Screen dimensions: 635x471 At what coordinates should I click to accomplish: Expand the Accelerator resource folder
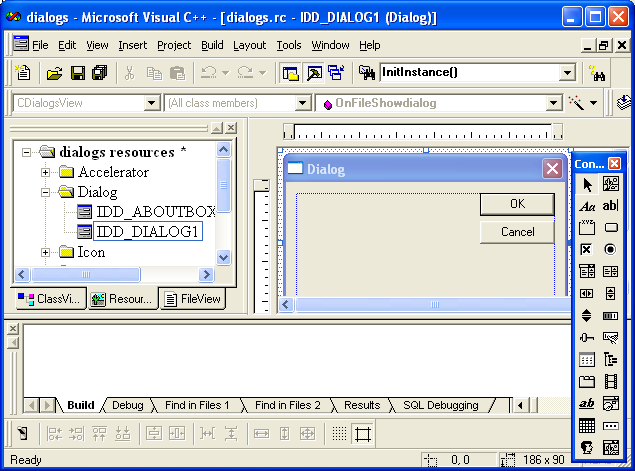(46, 173)
